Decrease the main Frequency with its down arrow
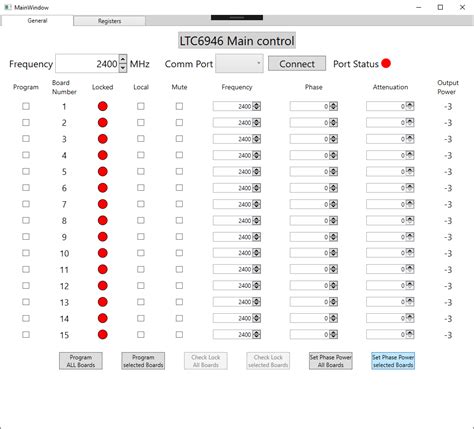Image resolution: width=474 pixels, height=429 pixels. [x=123, y=68]
